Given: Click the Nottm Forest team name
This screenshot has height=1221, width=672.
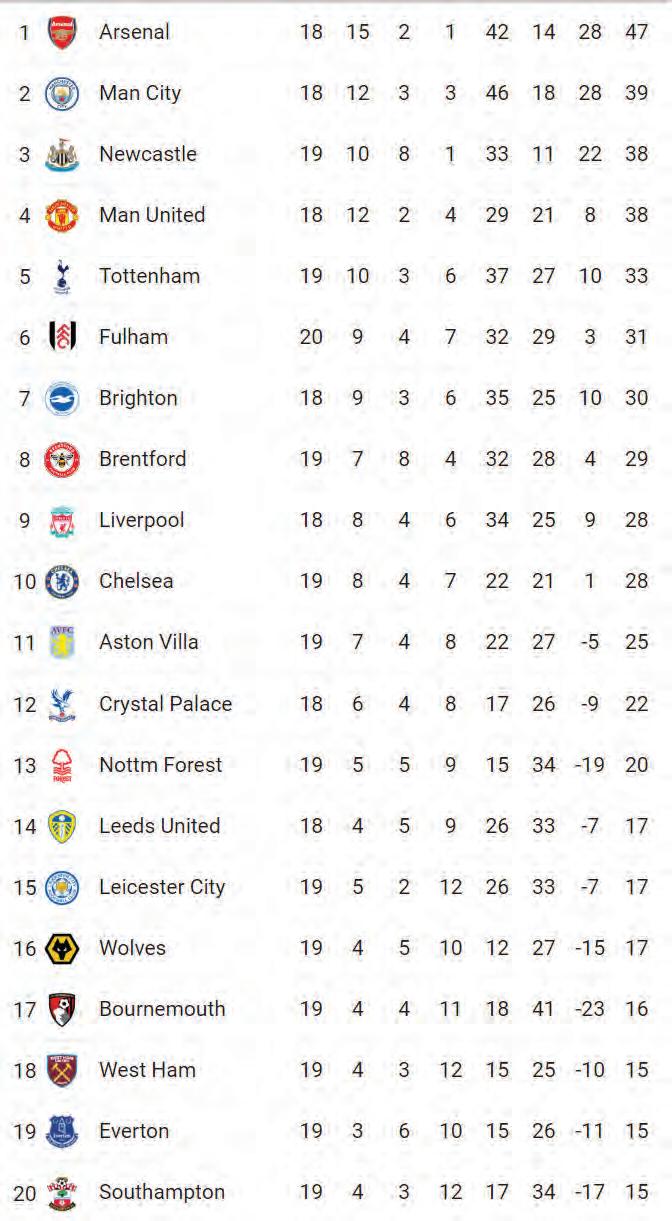Looking at the screenshot, I should tap(160, 765).
